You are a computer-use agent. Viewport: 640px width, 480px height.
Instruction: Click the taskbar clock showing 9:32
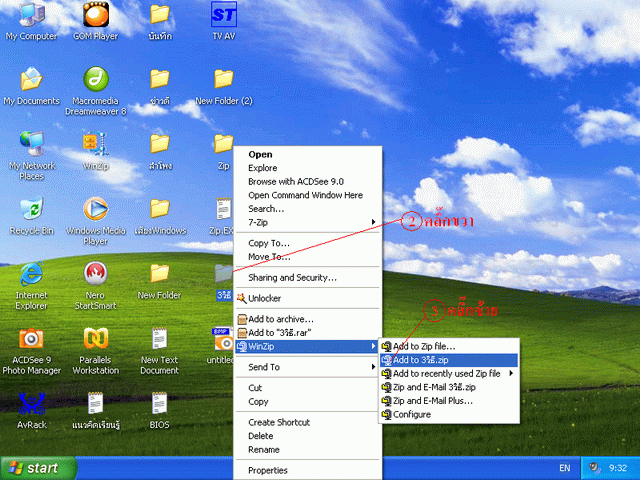618,468
